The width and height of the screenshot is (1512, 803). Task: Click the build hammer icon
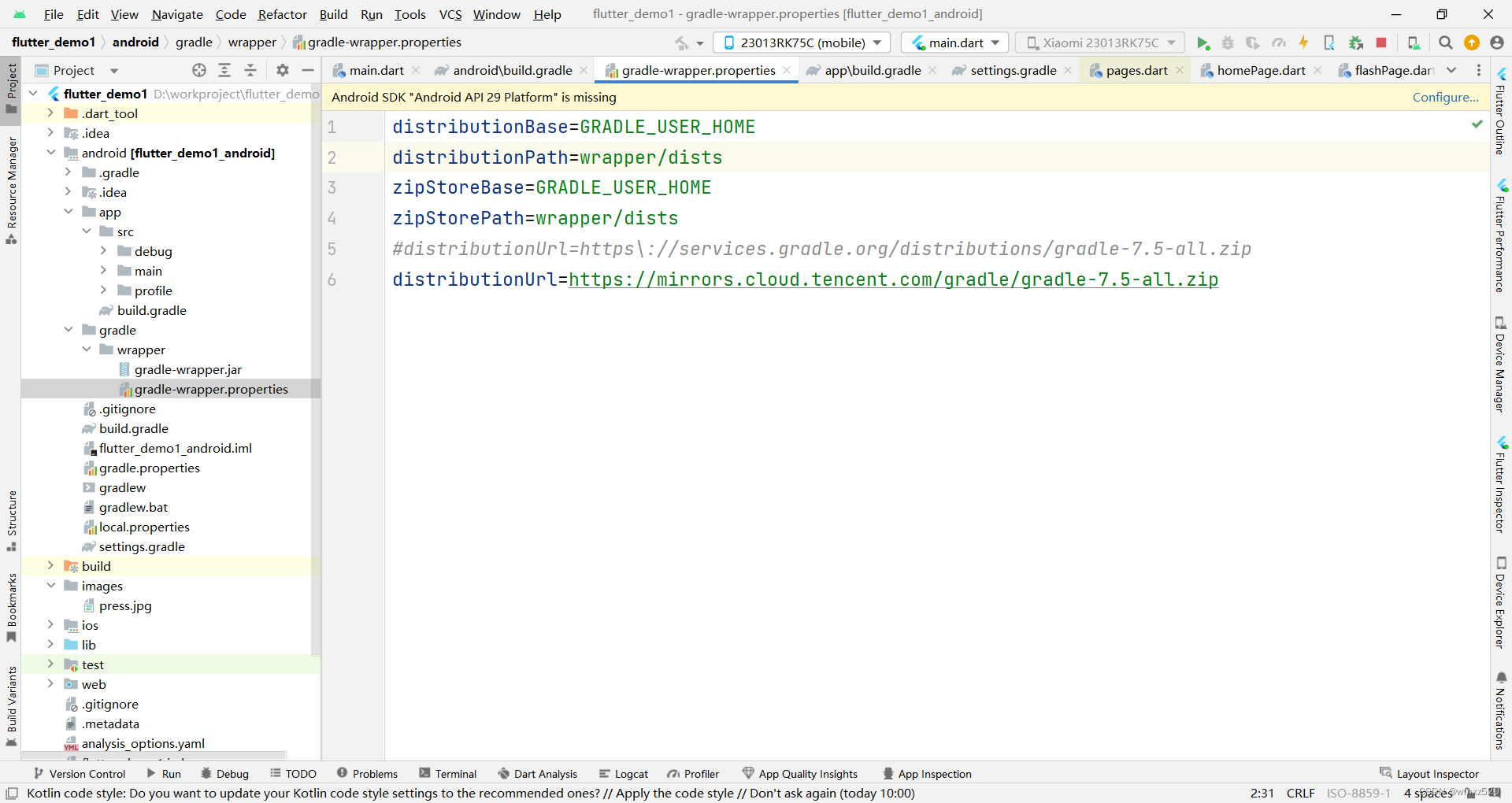coord(683,43)
